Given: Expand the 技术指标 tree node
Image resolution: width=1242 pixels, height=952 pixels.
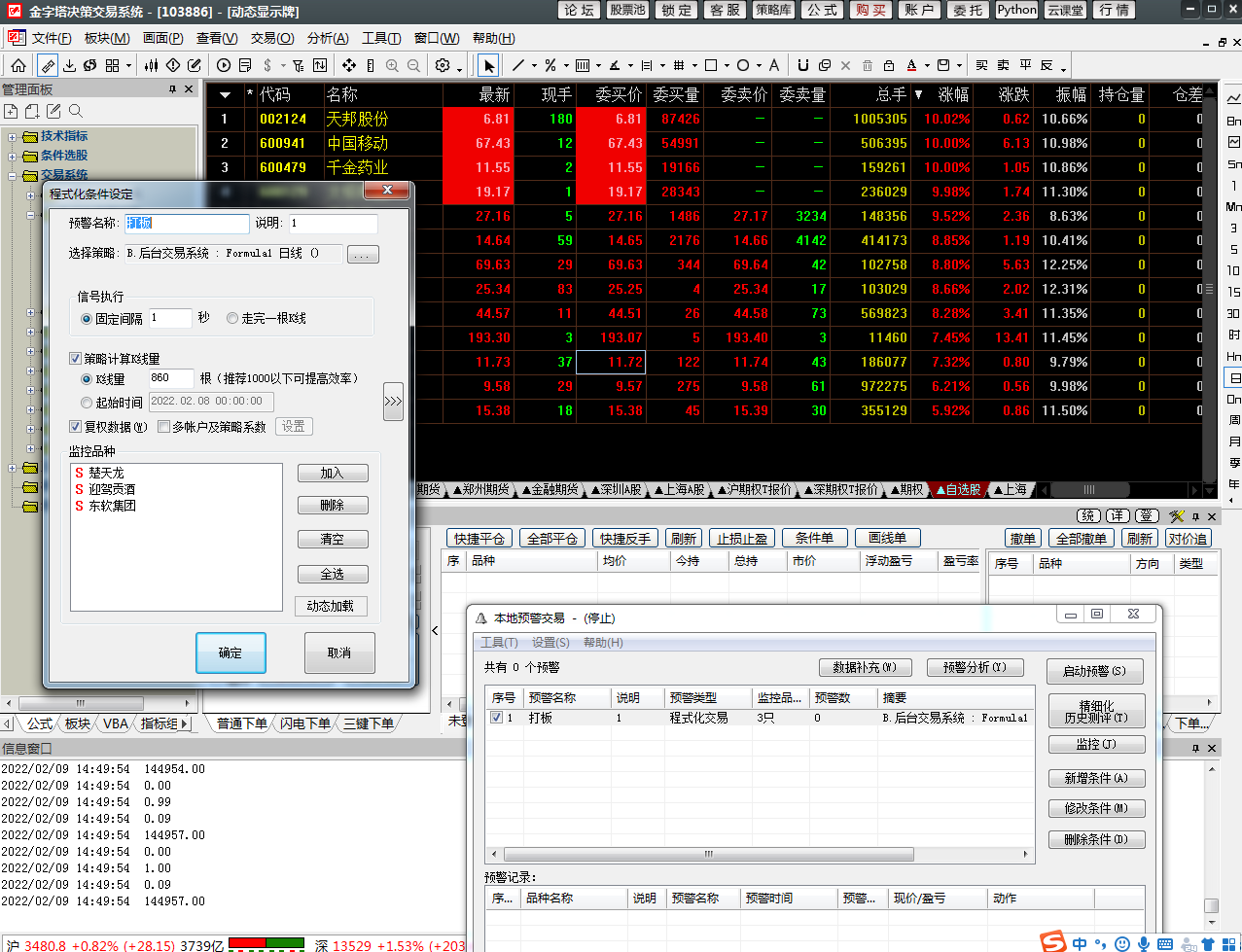Looking at the screenshot, I should pyautogui.click(x=13, y=136).
